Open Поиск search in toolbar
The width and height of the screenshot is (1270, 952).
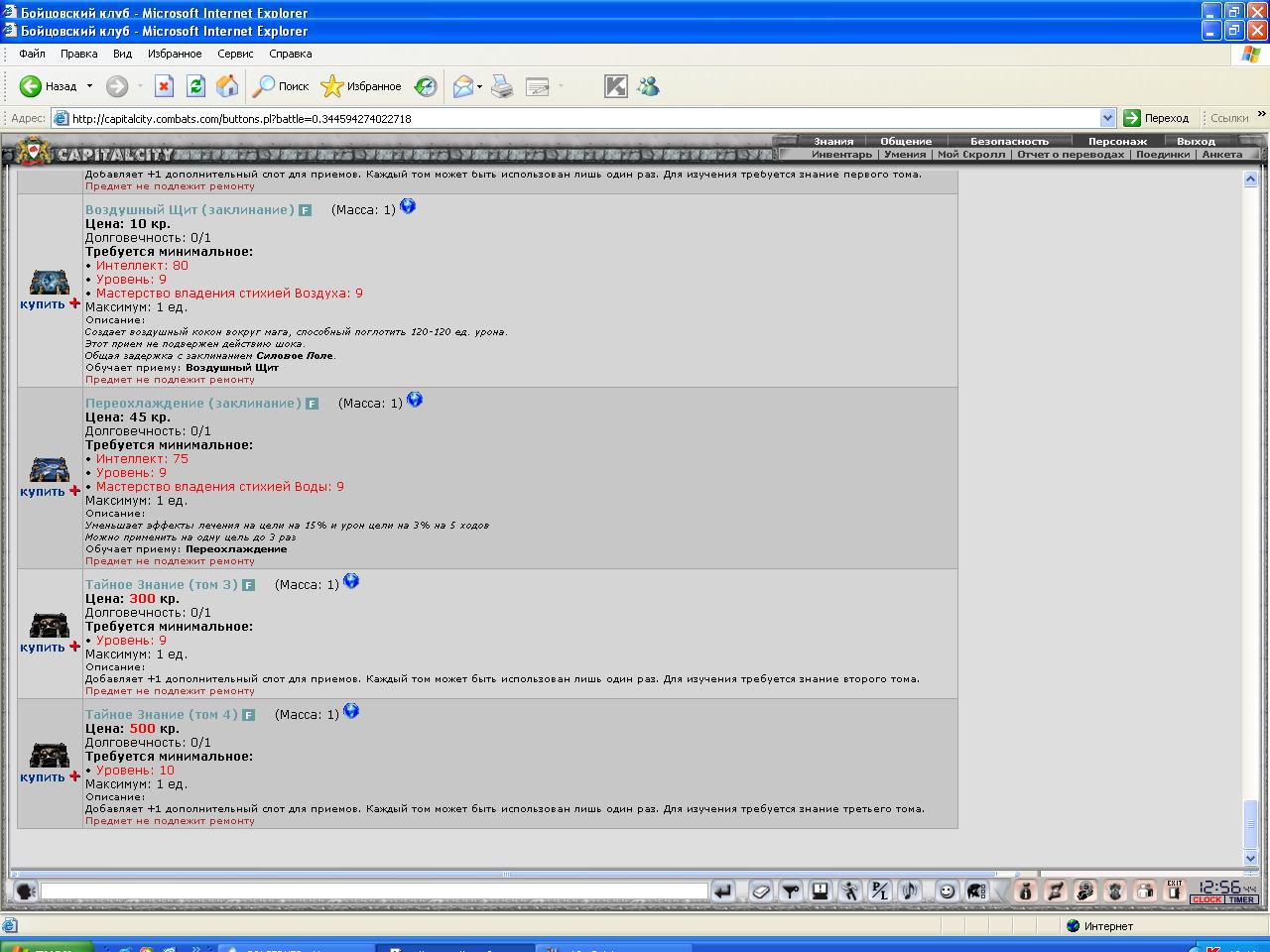(281, 86)
